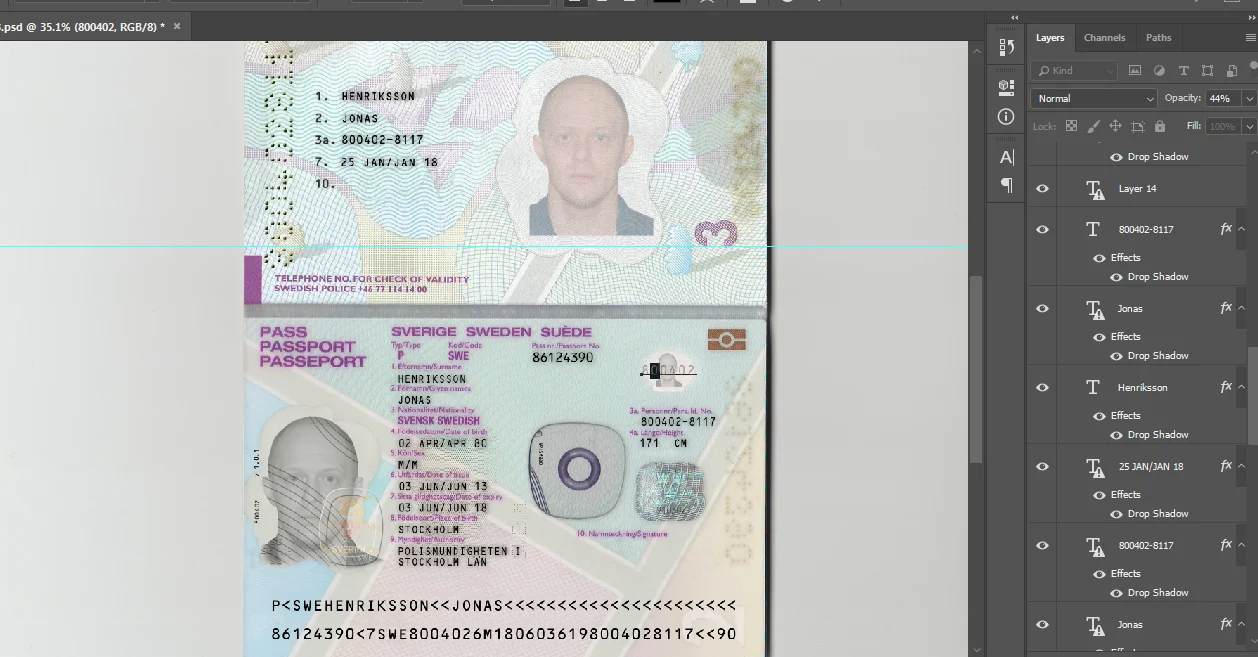Open the Paragraph panel icon
The width and height of the screenshot is (1258, 657).
1006,185
